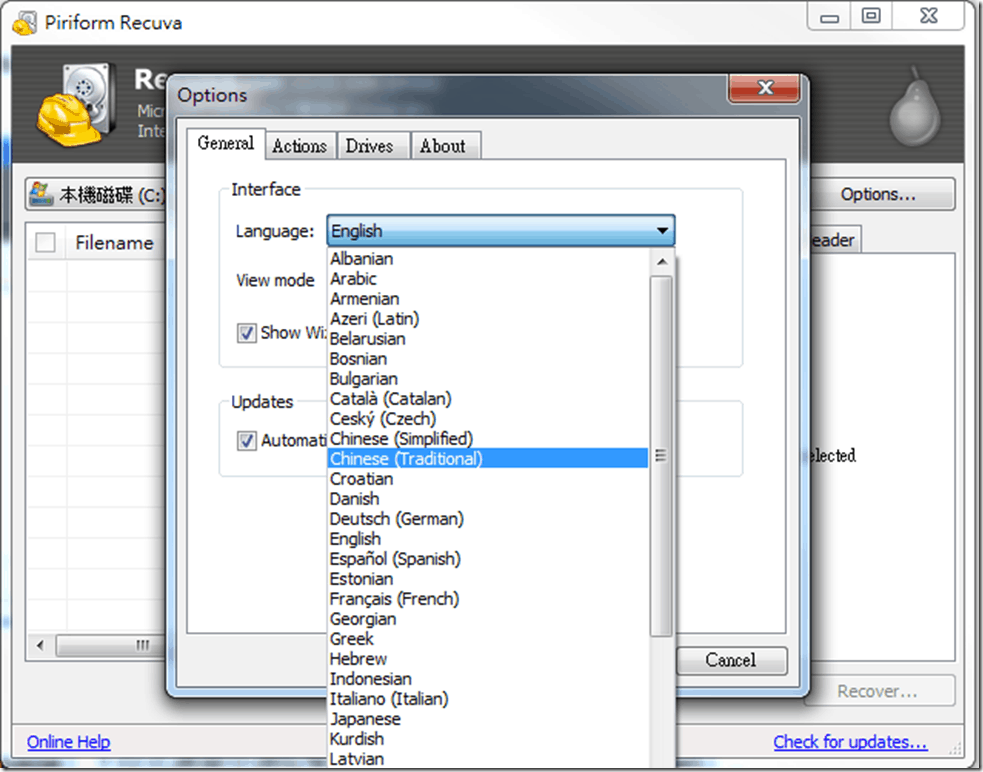This screenshot has width=983, height=772.
Task: Maximize the Piriform Recuva window
Action: pos(871,16)
